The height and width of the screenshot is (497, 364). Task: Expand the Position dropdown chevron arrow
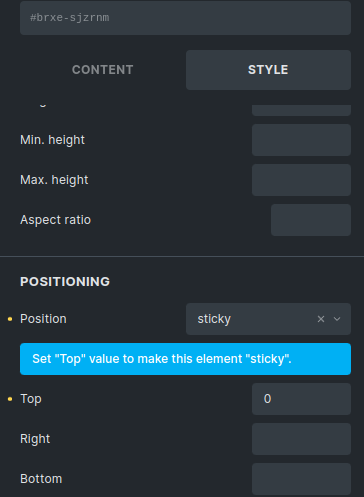point(337,319)
